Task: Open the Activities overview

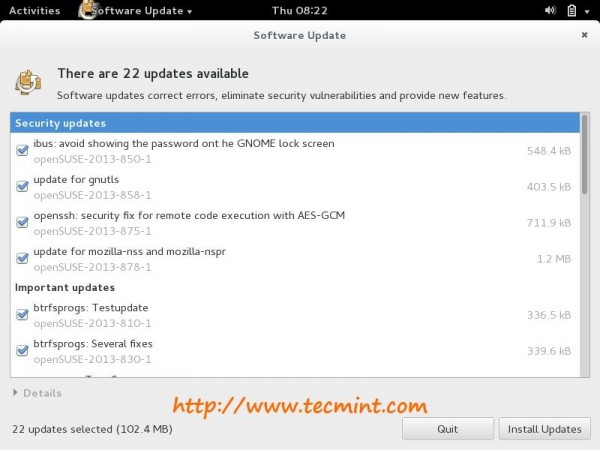Action: pos(33,11)
